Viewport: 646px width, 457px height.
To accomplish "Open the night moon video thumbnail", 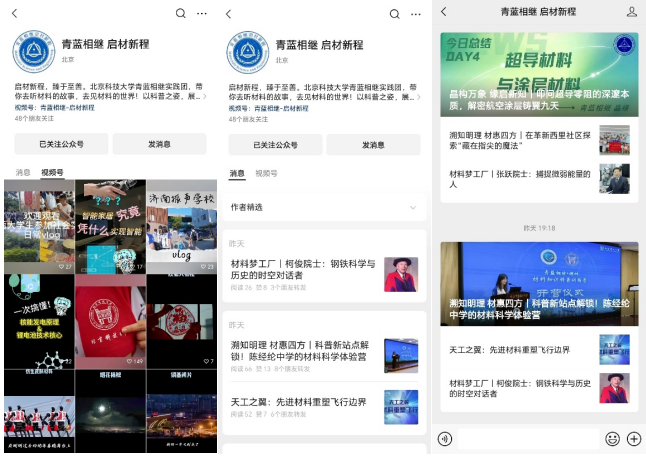I will click(110, 411).
